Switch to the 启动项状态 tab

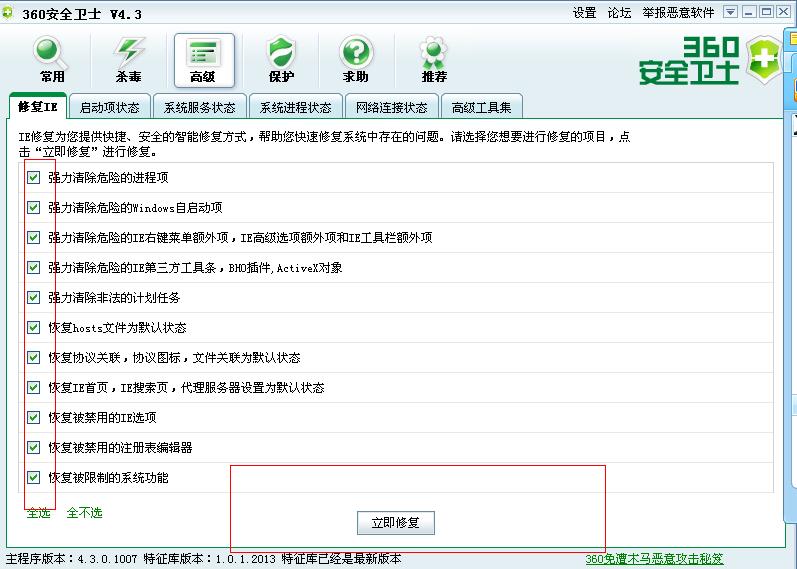coord(110,107)
